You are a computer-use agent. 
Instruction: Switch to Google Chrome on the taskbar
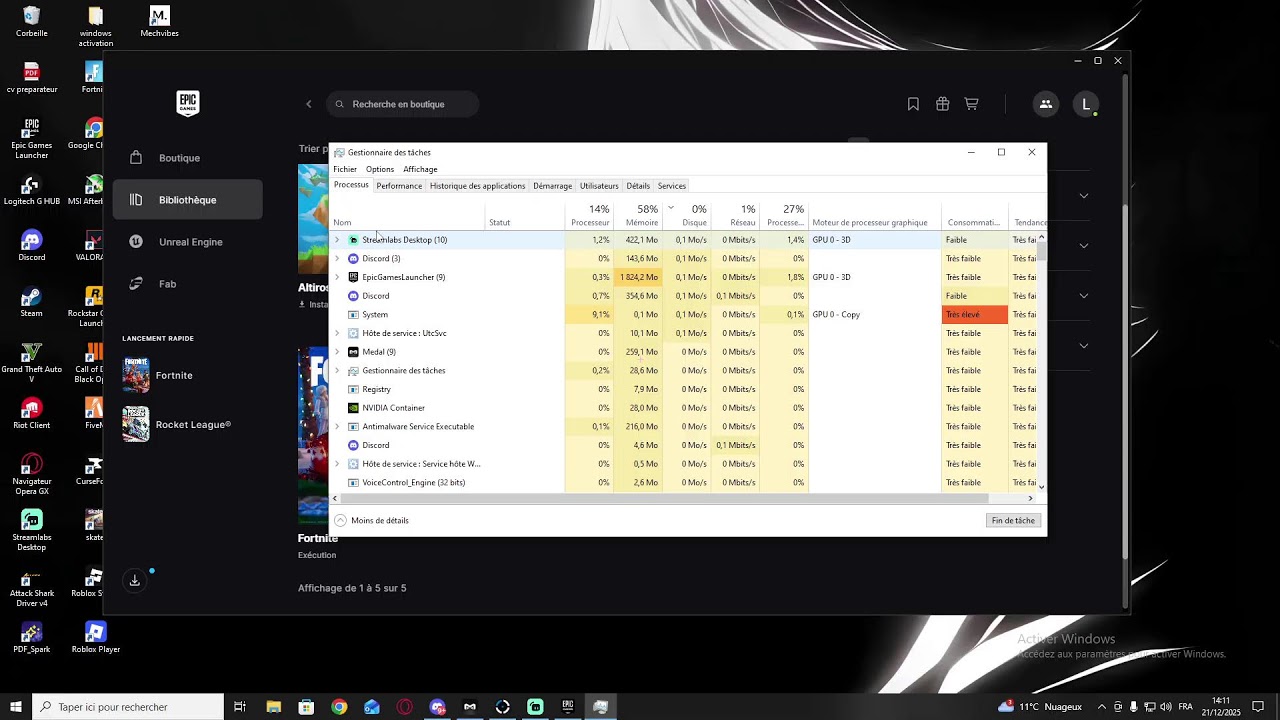click(339, 707)
